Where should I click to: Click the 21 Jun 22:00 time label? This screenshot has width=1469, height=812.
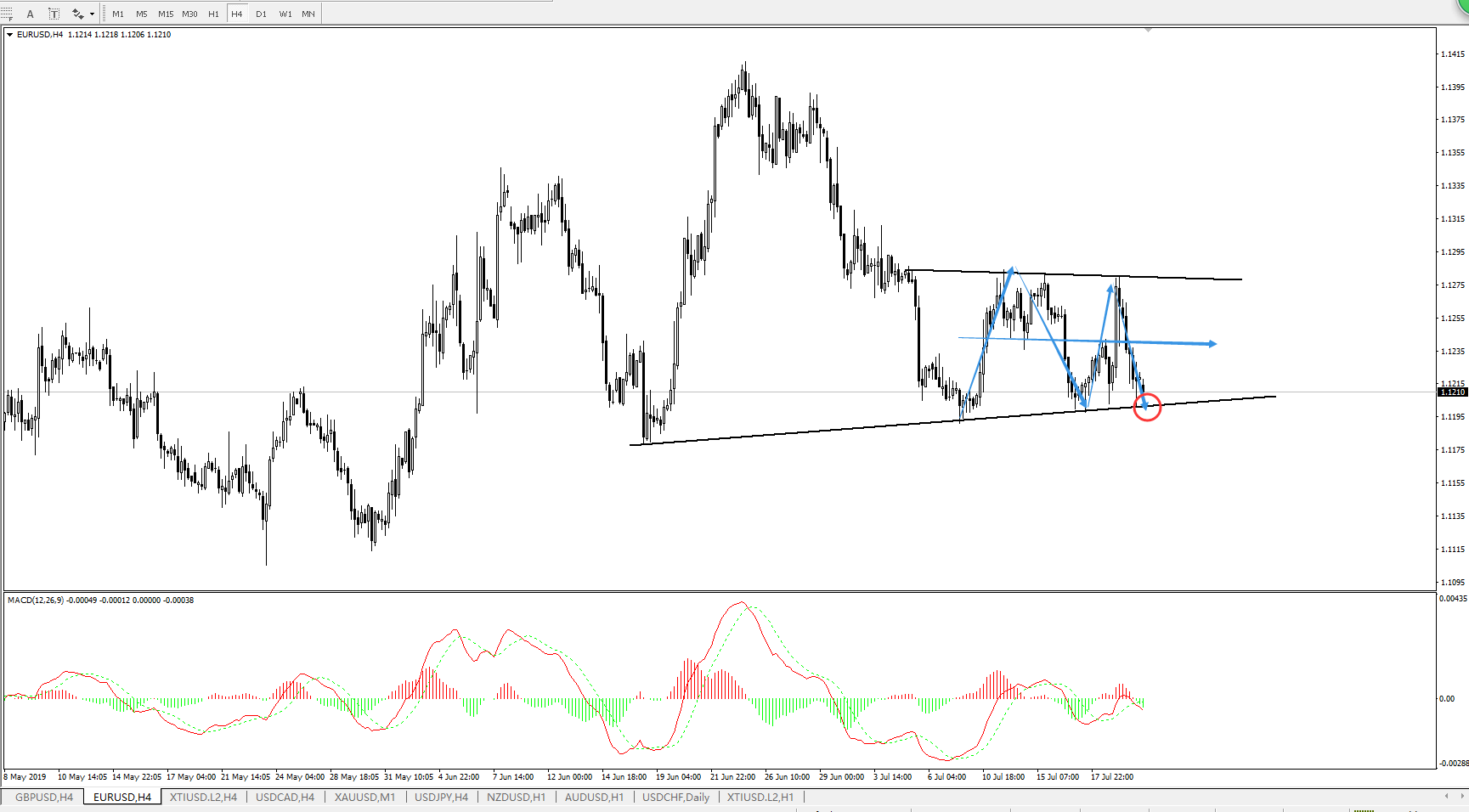pyautogui.click(x=732, y=776)
